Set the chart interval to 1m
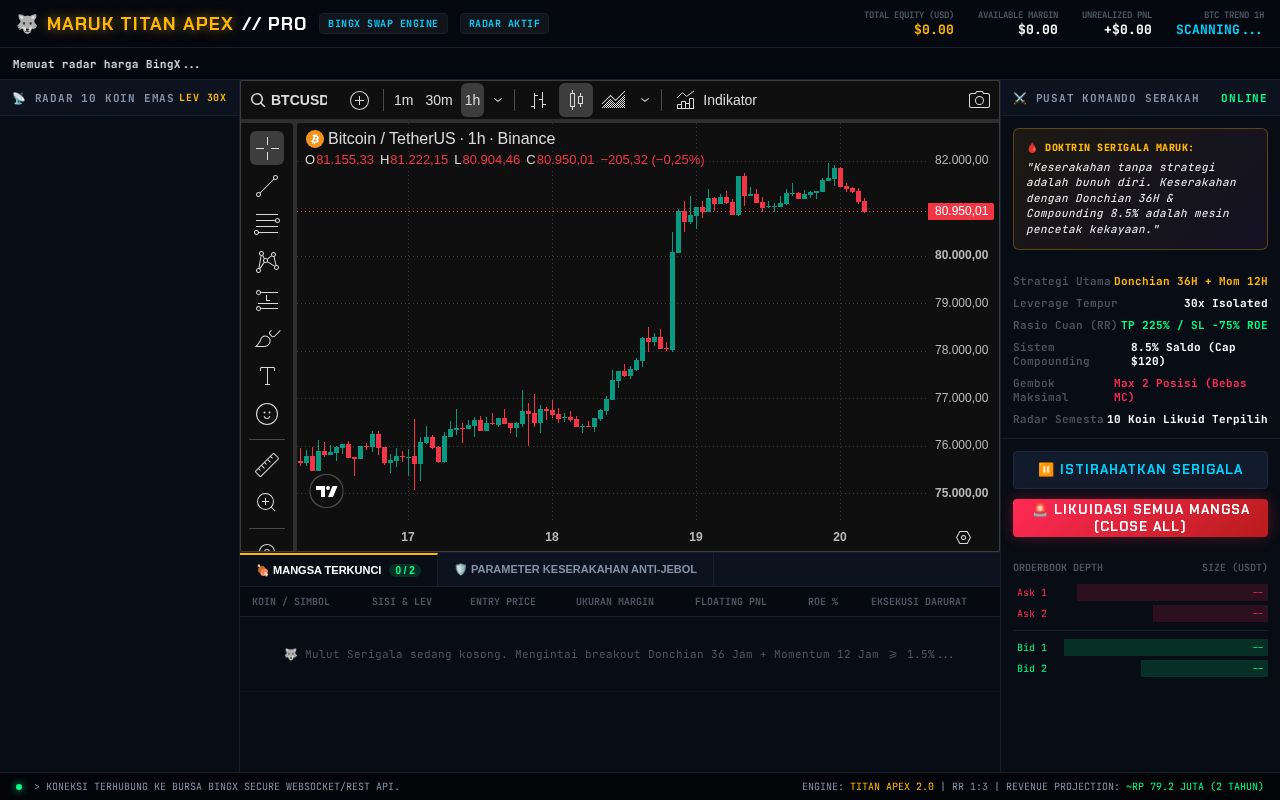1280x800 pixels. pos(403,100)
